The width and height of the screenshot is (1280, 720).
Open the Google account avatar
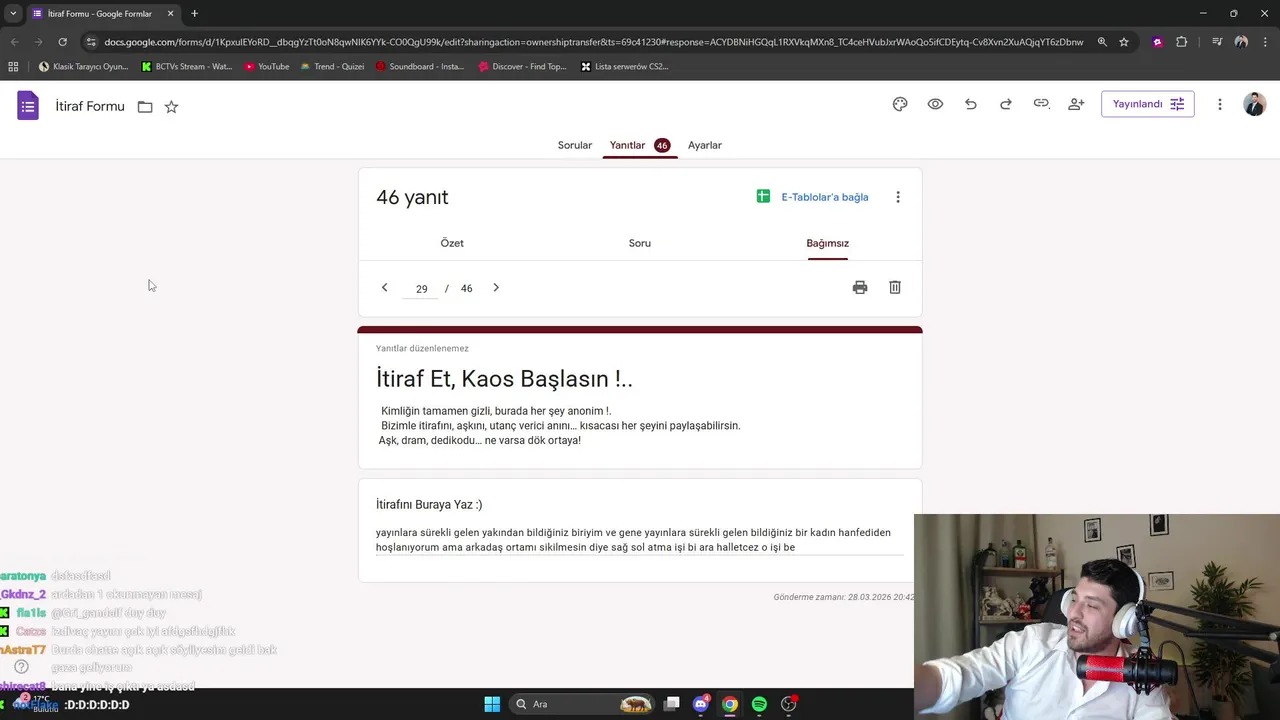(x=1254, y=104)
